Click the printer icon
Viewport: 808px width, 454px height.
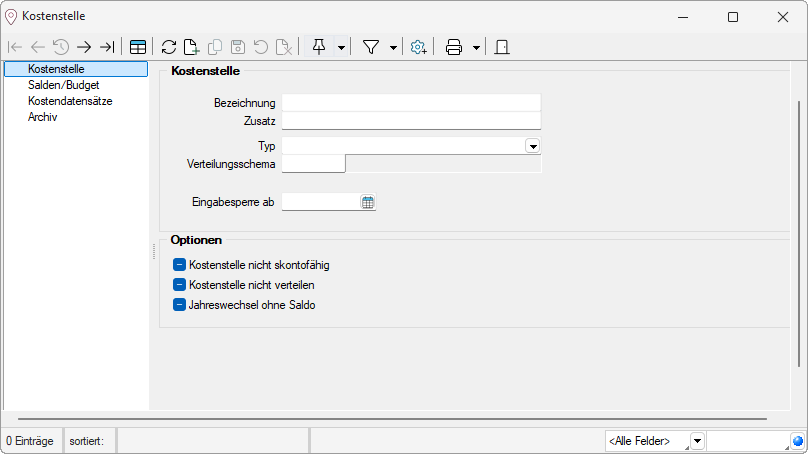coord(454,47)
